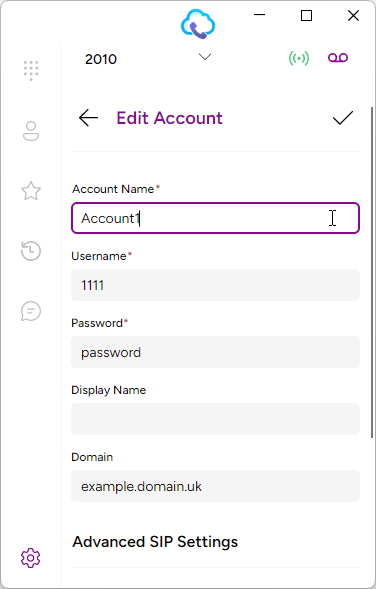Click the Domain label text
This screenshot has width=376, height=589.
pos(92,457)
